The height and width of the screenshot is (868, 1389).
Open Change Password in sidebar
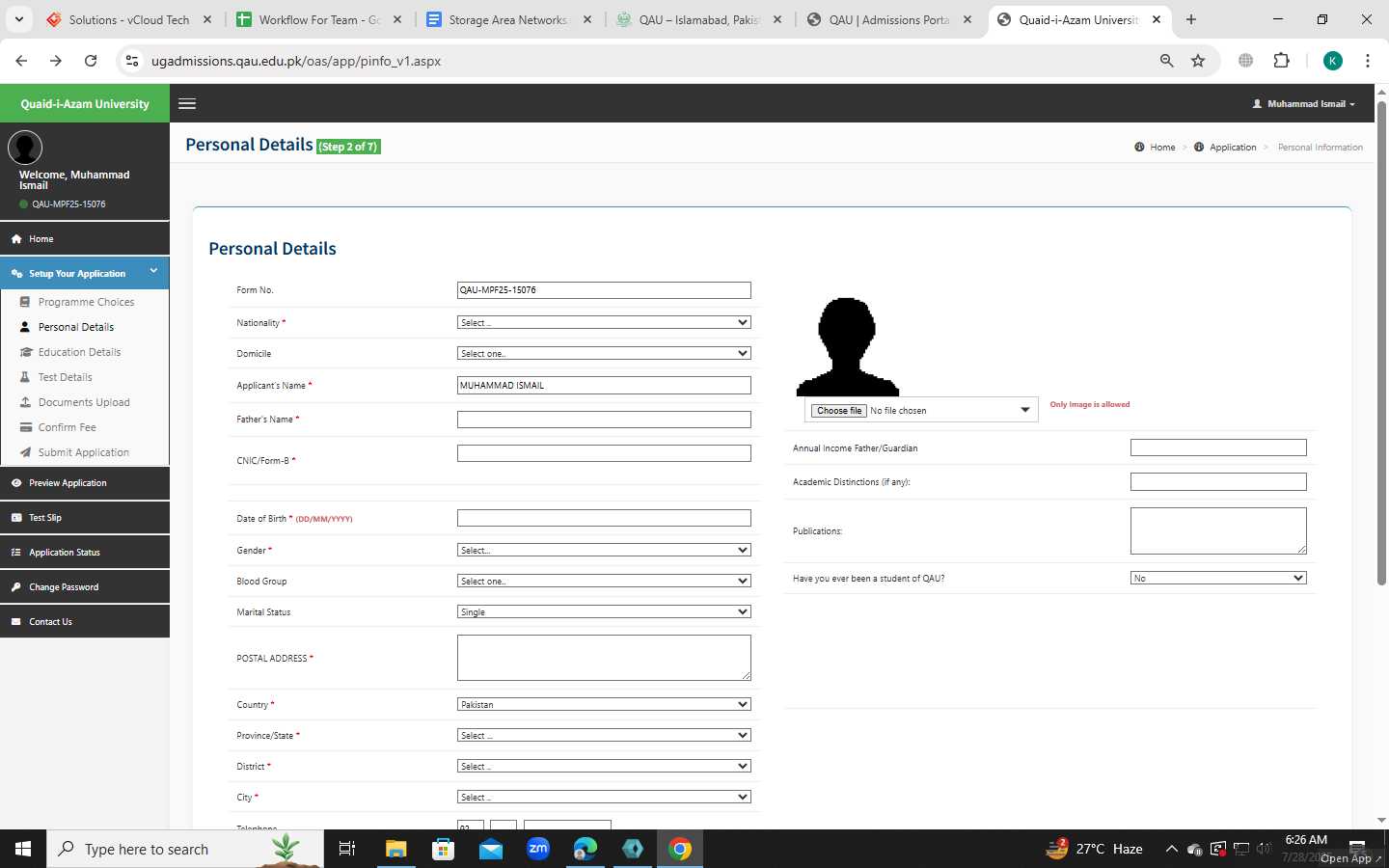point(85,587)
